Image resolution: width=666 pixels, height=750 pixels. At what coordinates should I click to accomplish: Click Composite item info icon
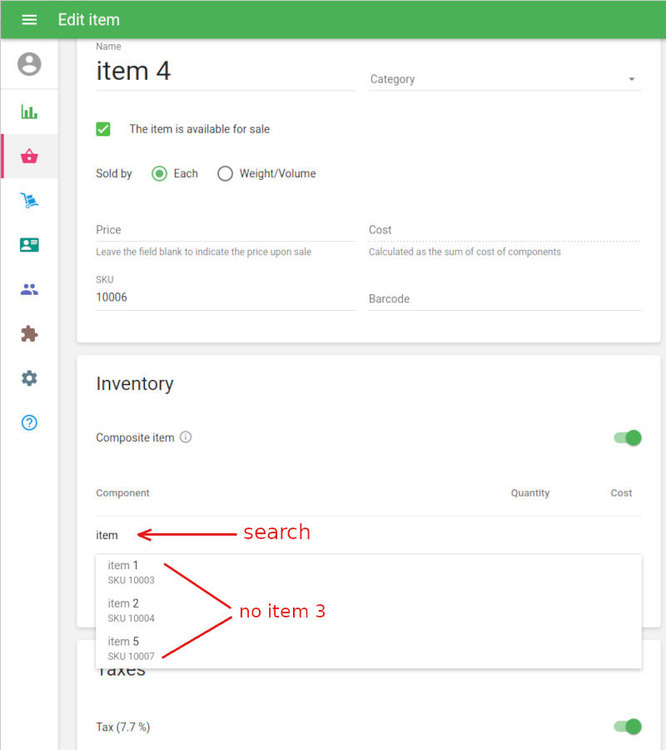coord(186,438)
